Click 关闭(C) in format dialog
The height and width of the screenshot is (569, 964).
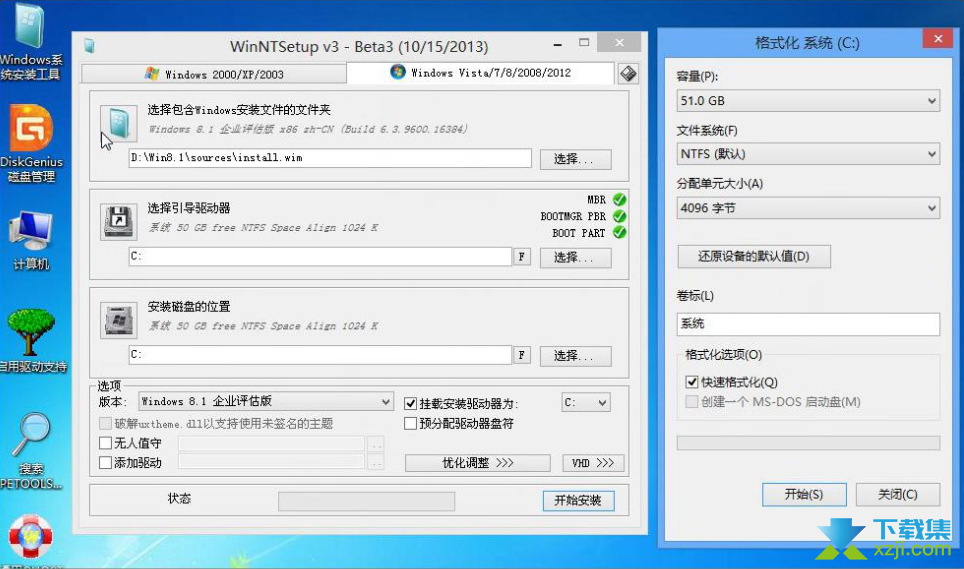tap(898, 494)
